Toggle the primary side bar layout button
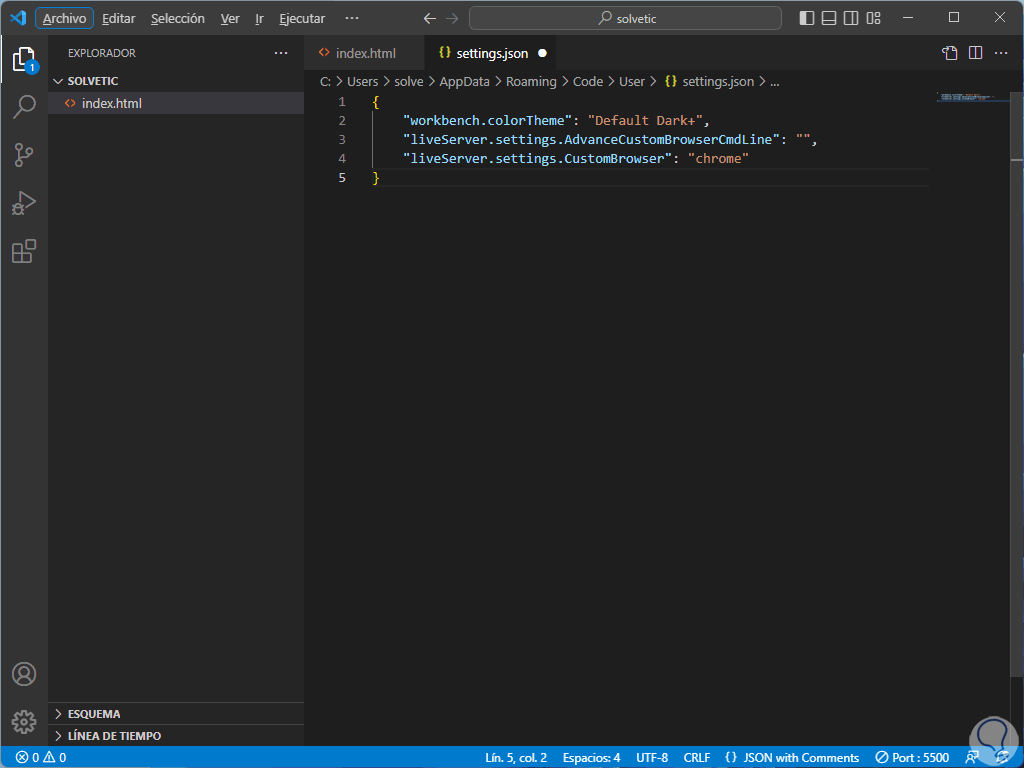The width and height of the screenshot is (1024, 768). [x=807, y=18]
